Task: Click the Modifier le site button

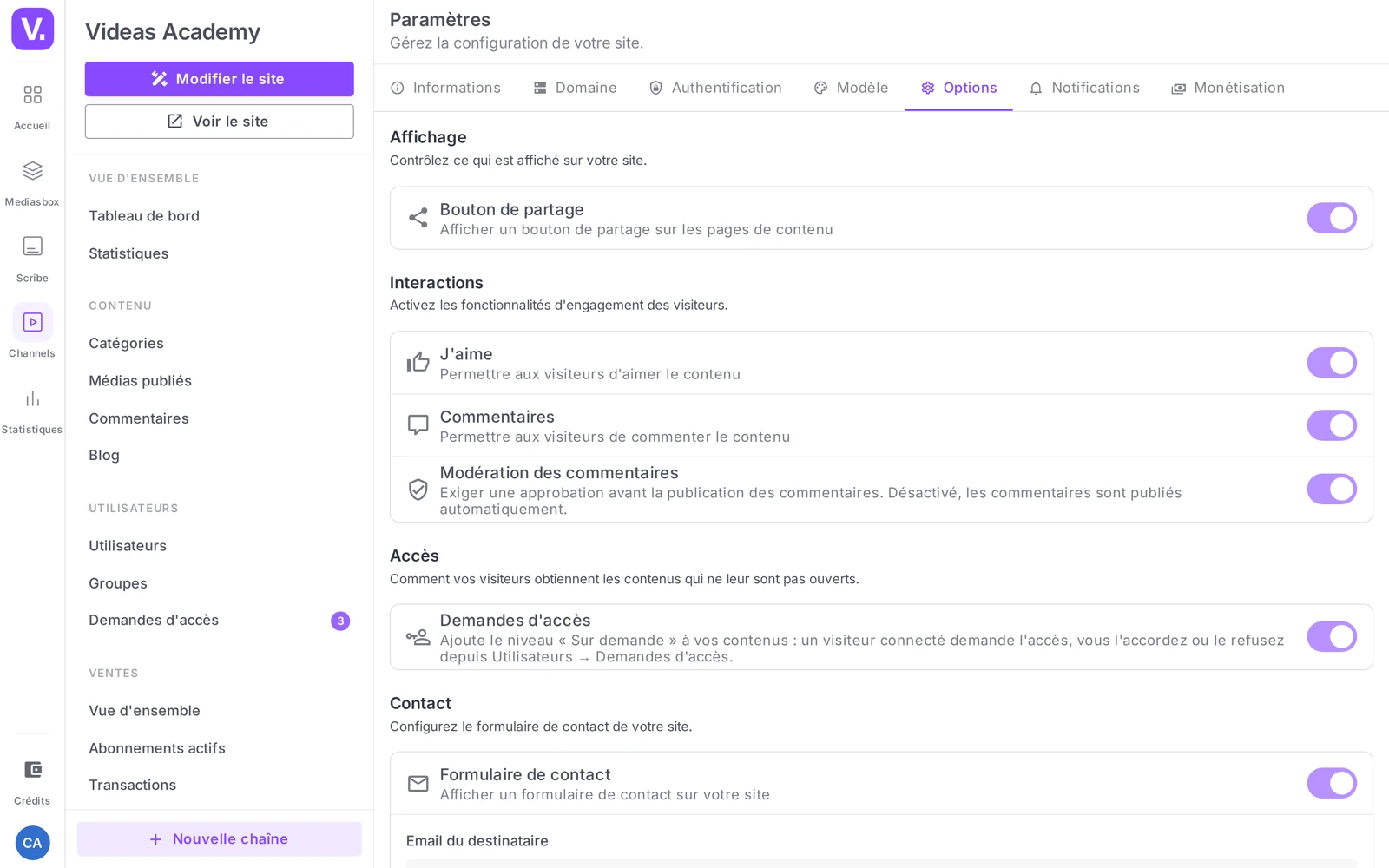Action: (219, 79)
